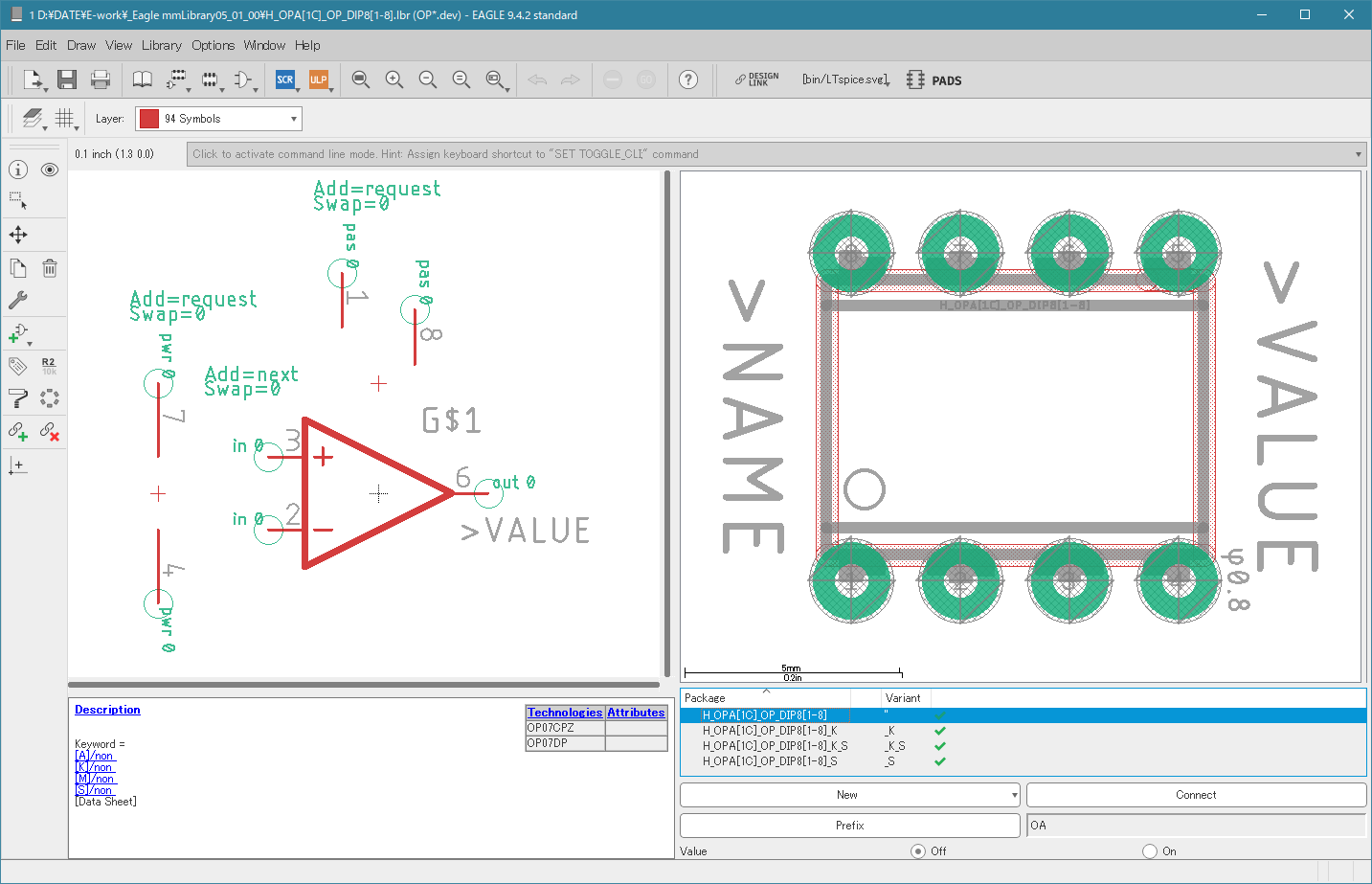Set Value option to Off
The image size is (1372, 884).
click(918, 850)
